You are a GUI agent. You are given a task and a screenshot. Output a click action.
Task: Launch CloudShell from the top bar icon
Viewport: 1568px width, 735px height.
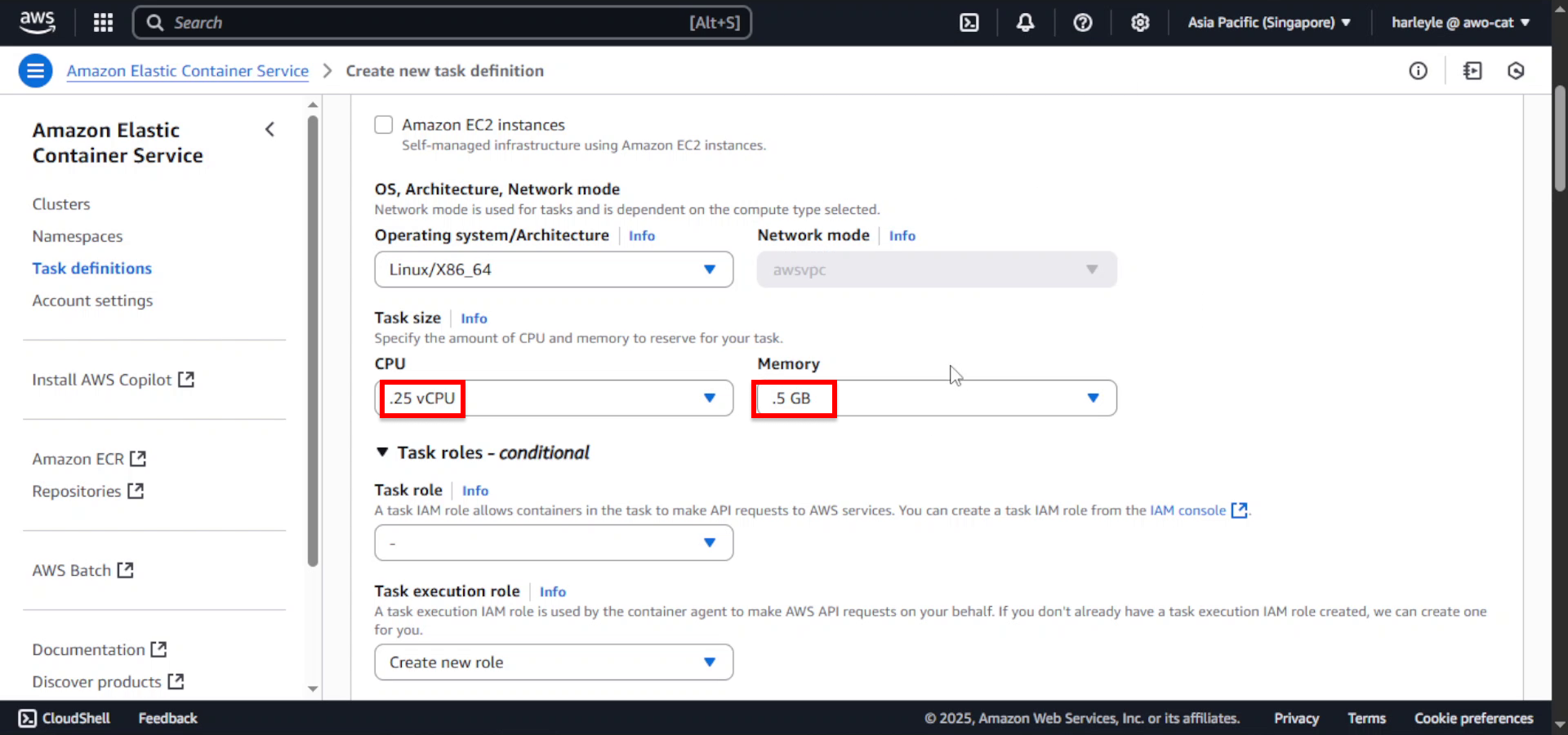(969, 22)
